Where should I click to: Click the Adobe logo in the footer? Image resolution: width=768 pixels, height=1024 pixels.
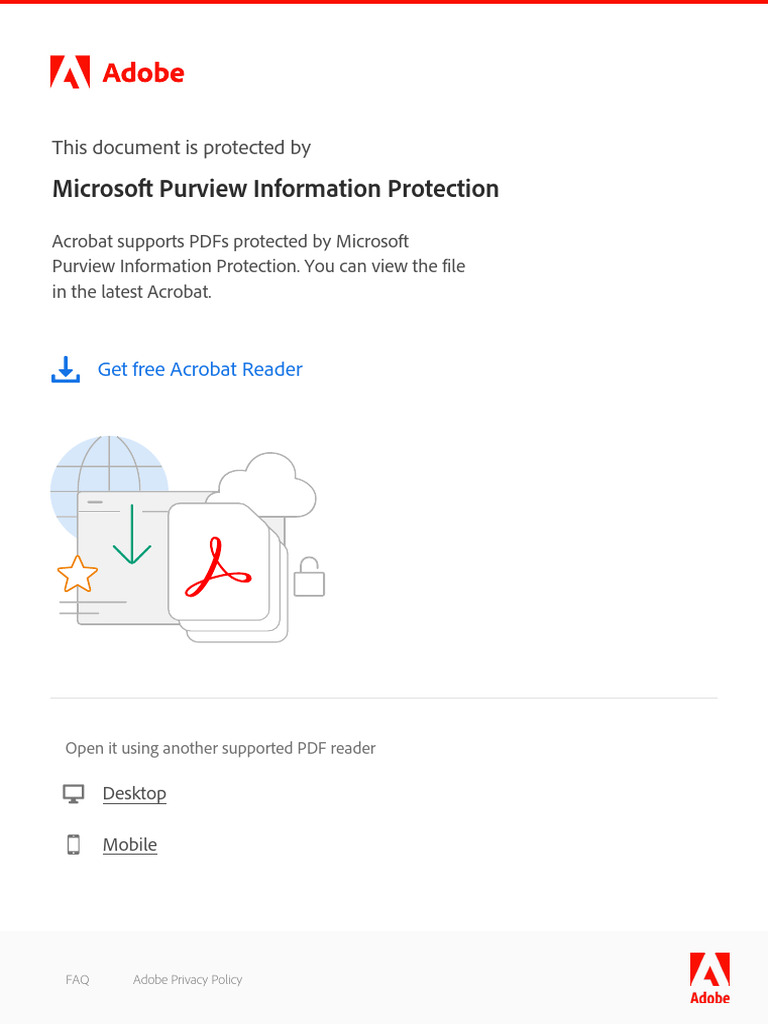(710, 978)
